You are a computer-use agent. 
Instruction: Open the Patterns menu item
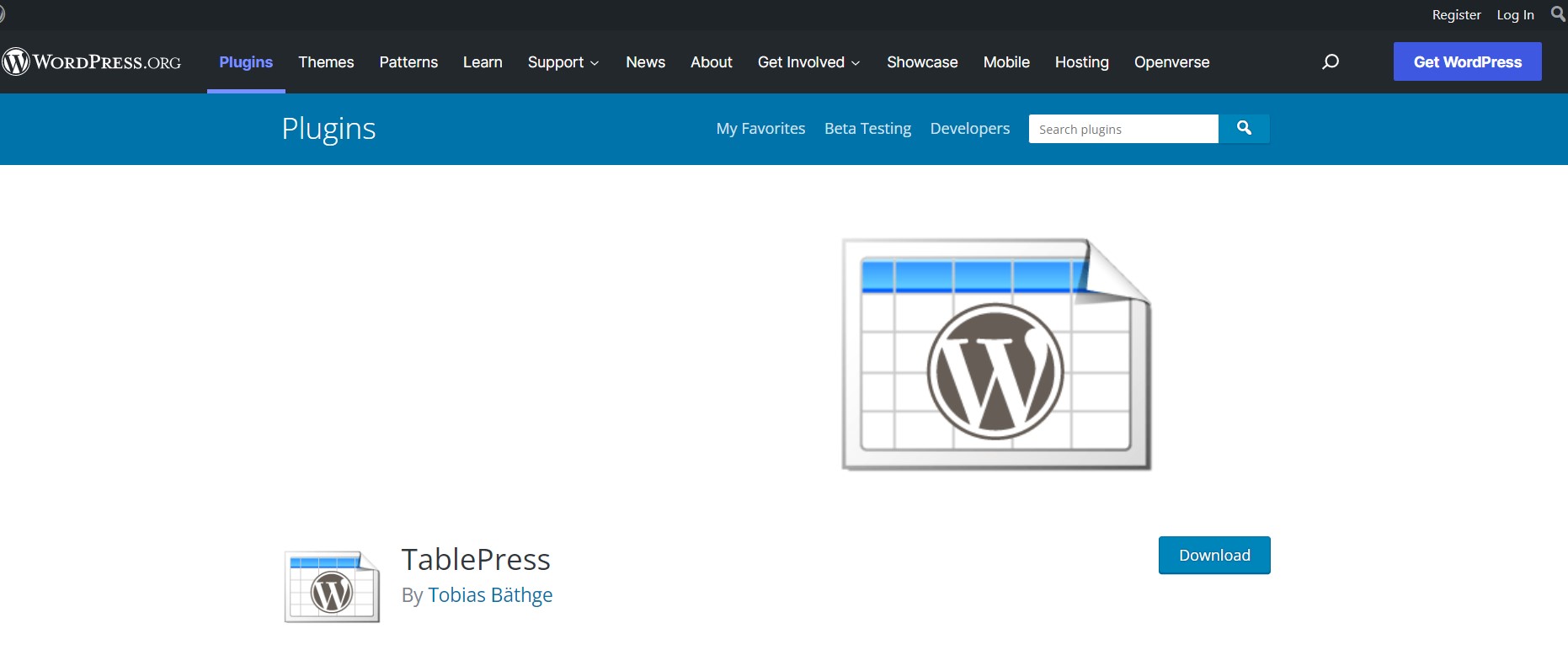(408, 62)
